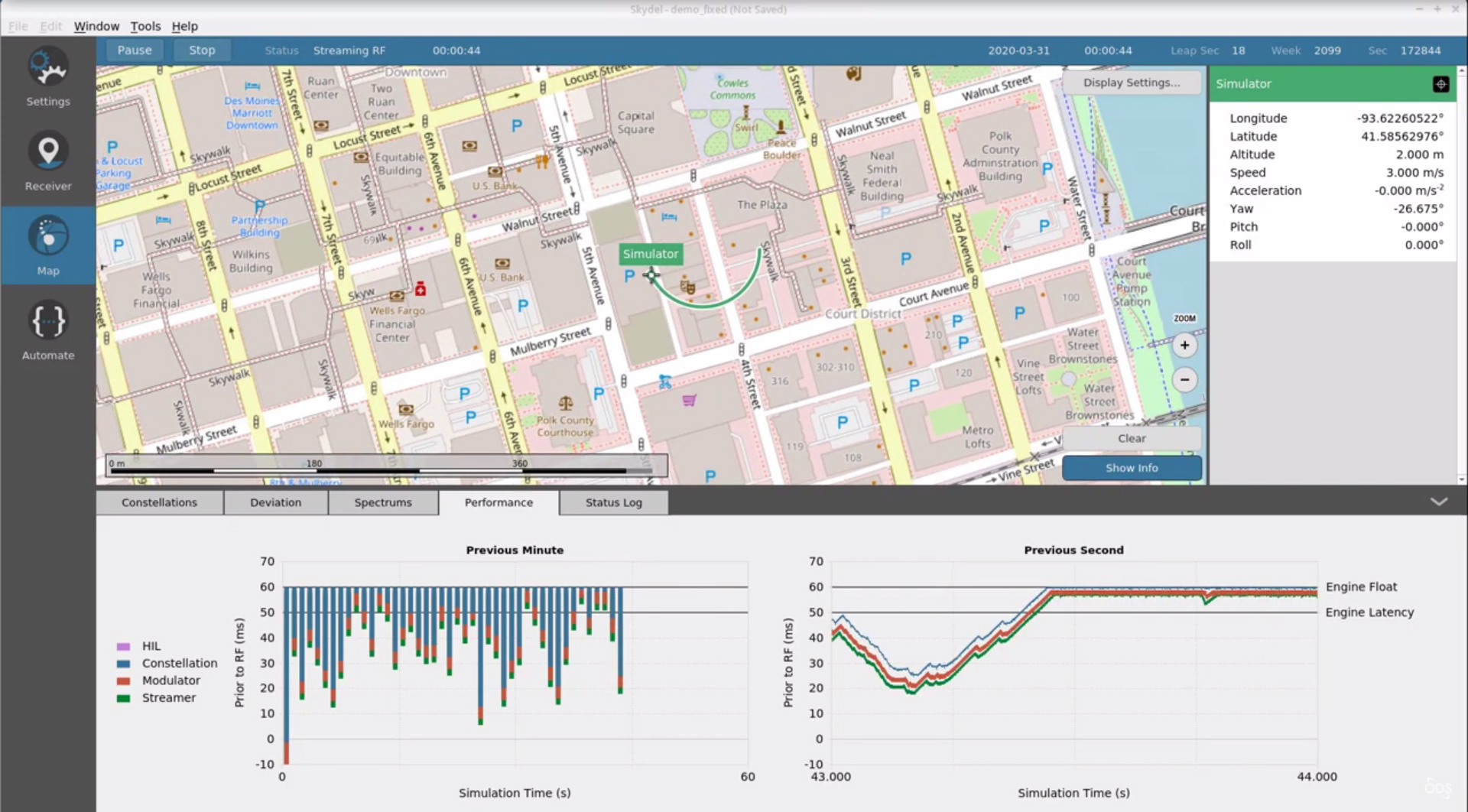Zoom in on the map
The image size is (1468, 812).
(x=1184, y=346)
